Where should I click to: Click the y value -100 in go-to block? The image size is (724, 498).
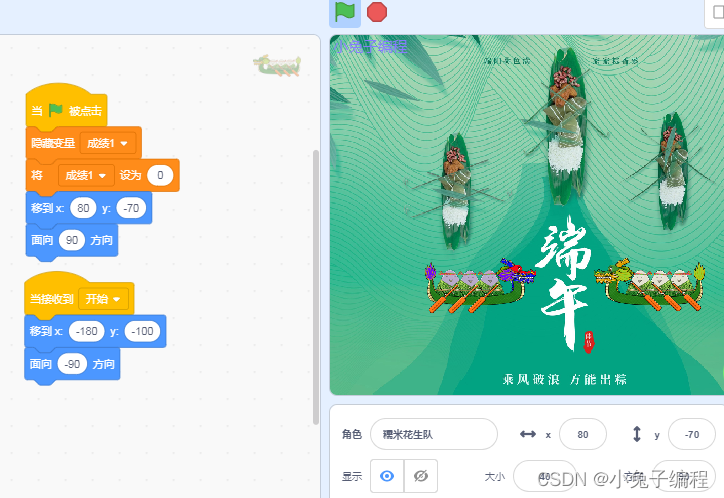point(142,331)
